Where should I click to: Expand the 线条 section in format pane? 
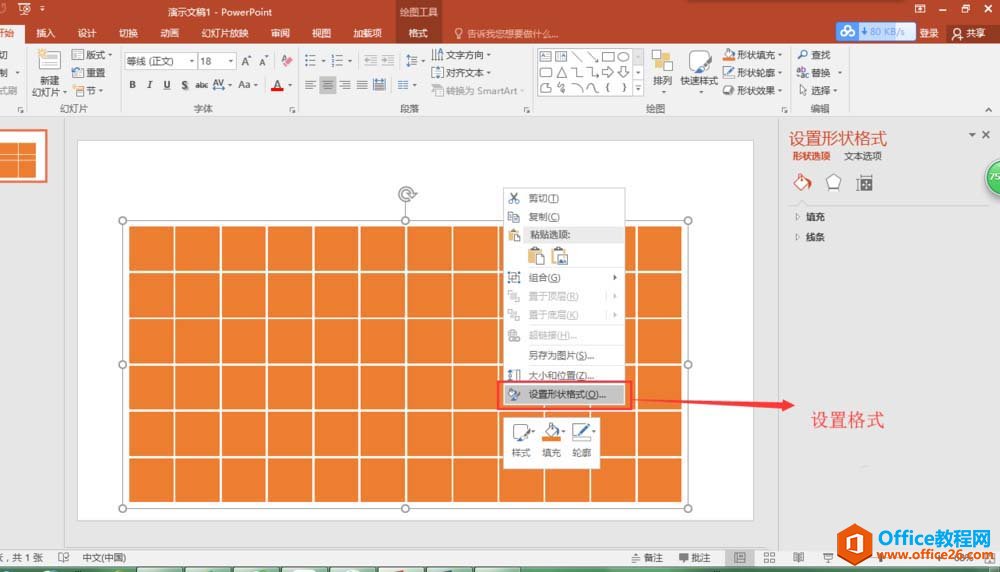click(814, 238)
